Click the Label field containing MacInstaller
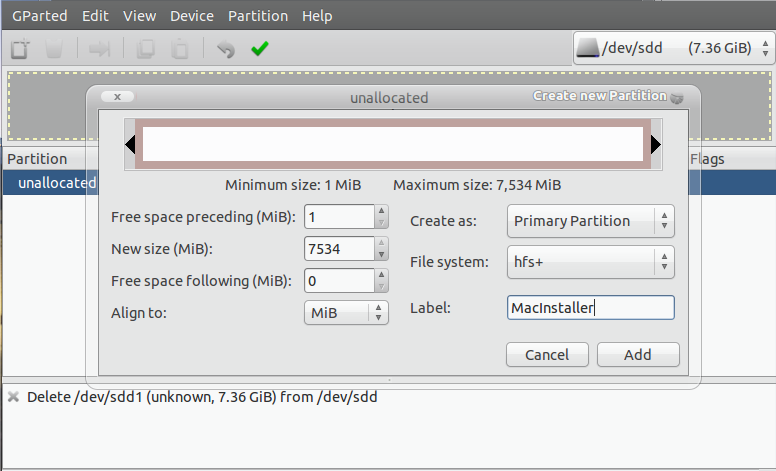The width and height of the screenshot is (776, 471). [x=590, y=308]
